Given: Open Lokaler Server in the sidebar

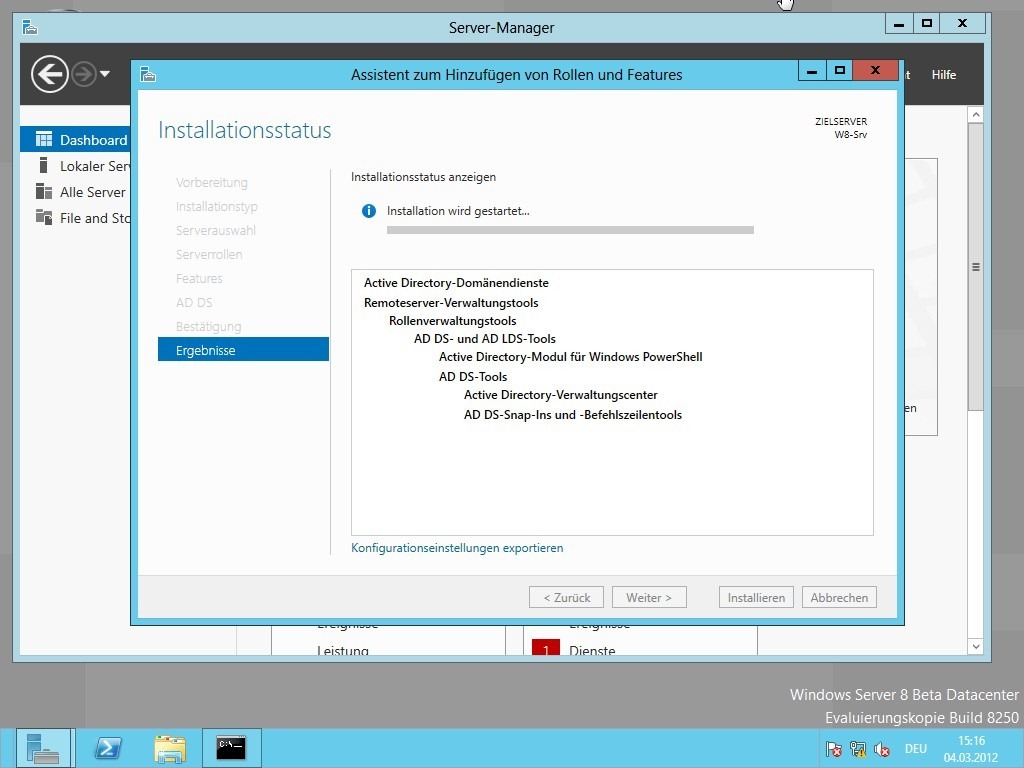Looking at the screenshot, I should pos(75,166).
